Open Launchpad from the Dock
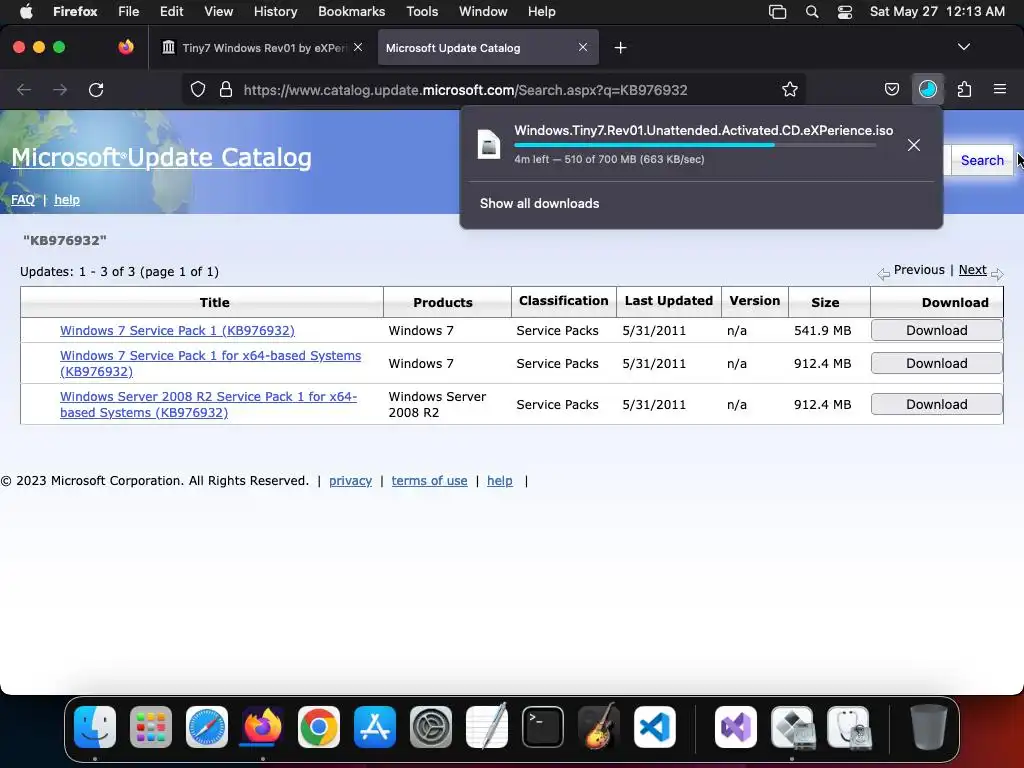 pos(151,727)
